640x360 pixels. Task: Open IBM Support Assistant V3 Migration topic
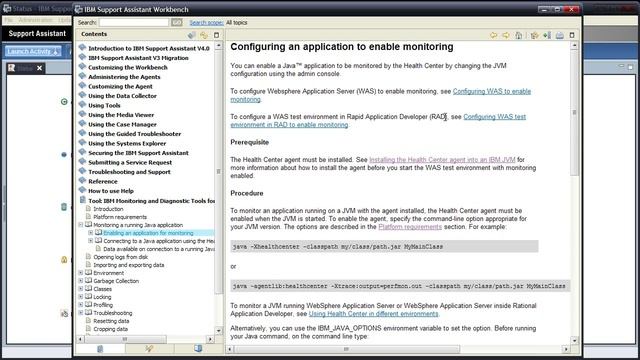(138, 58)
